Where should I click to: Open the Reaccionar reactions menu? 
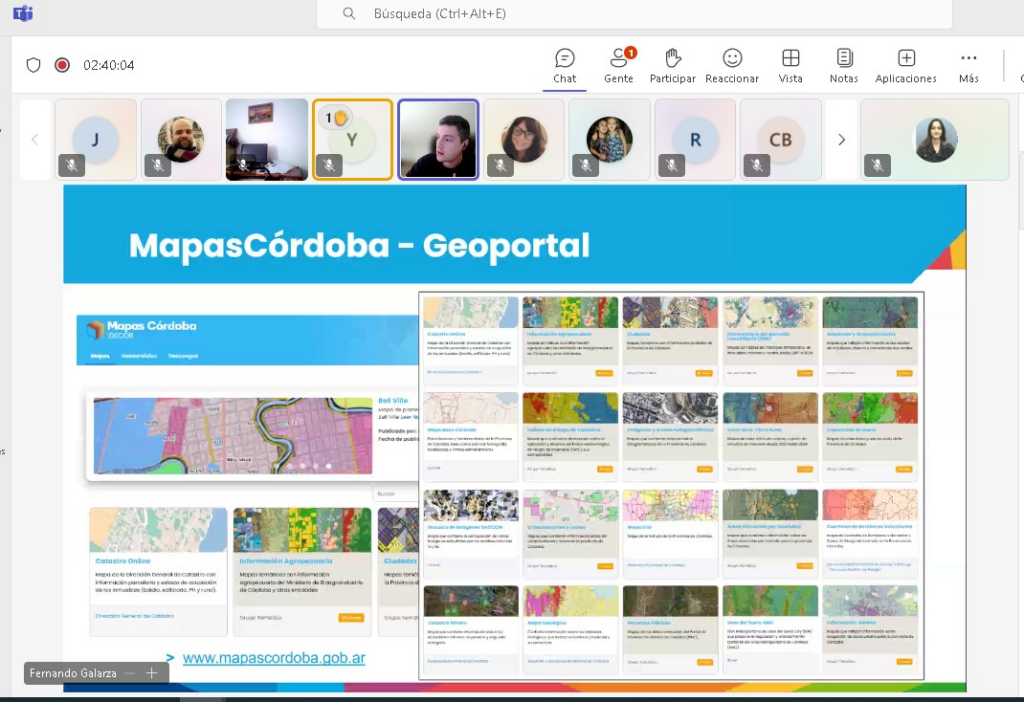(x=732, y=66)
